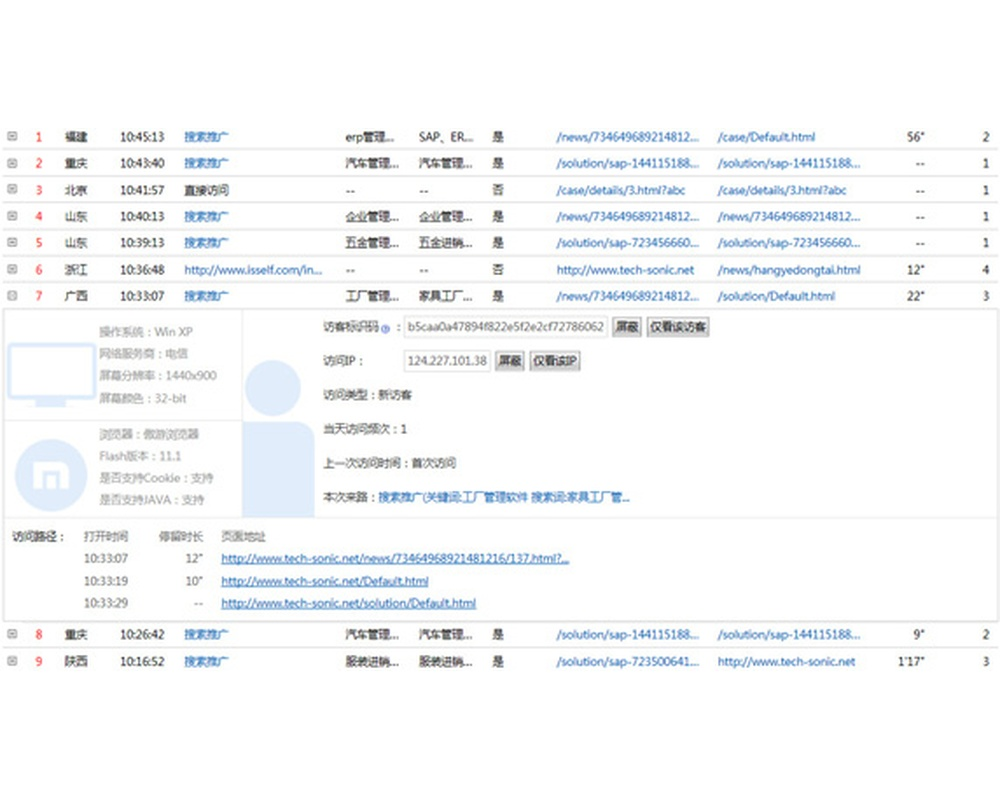The image size is (1000, 800).
Task: Click open time 10:33:19 in visit path
Action: [106, 581]
